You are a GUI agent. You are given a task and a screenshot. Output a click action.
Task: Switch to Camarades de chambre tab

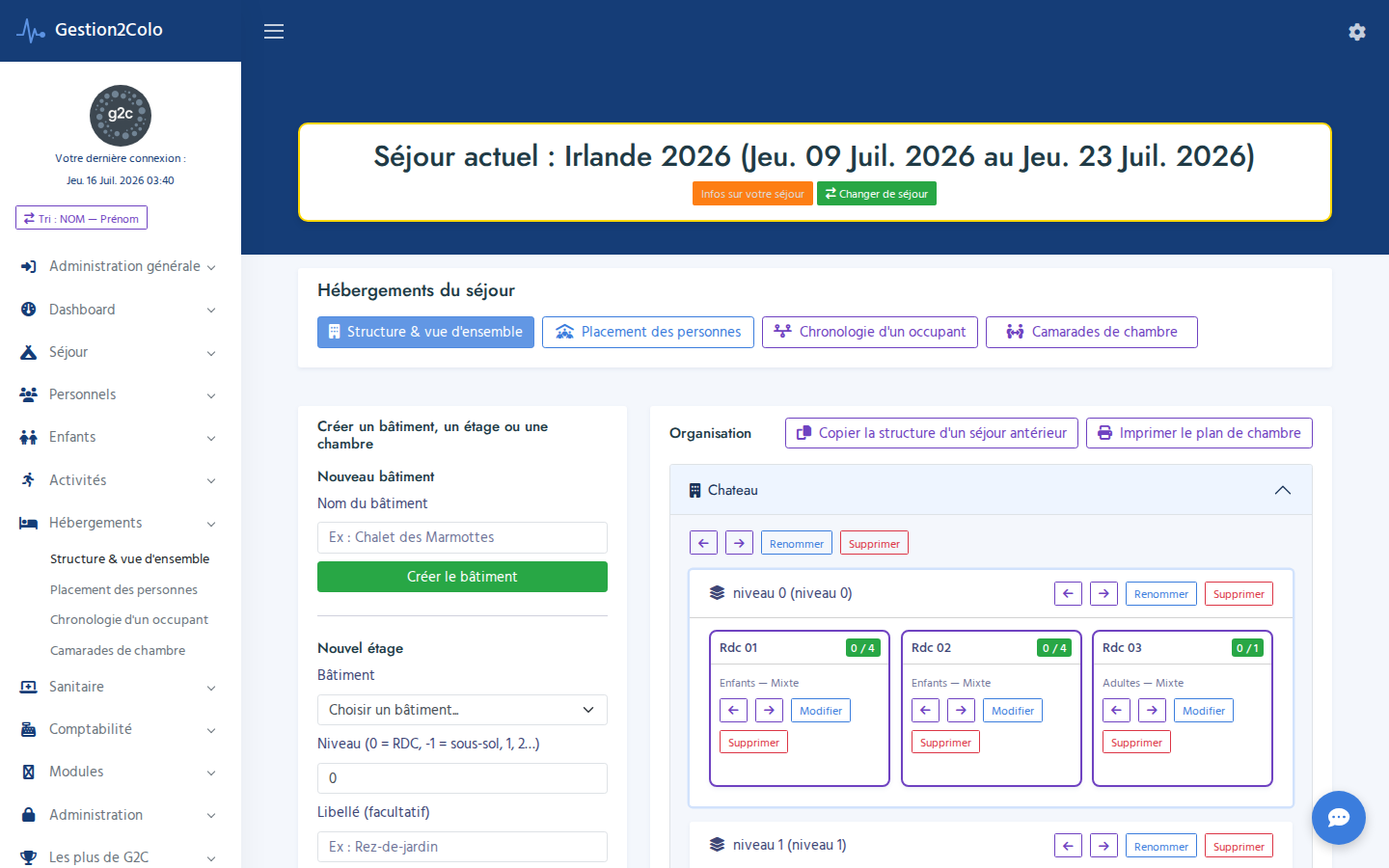[x=1092, y=332]
